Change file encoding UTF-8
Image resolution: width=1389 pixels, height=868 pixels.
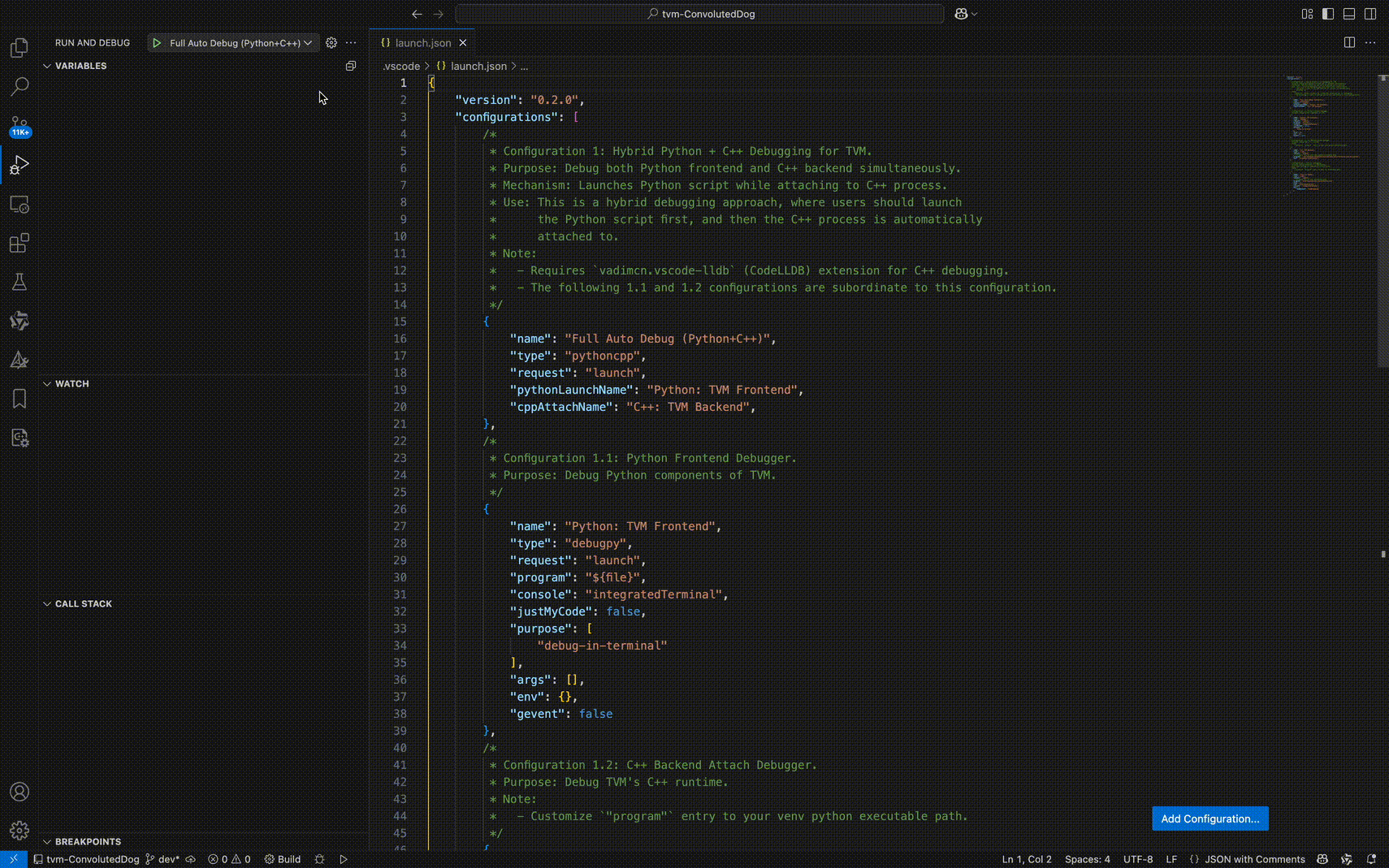coord(1138,859)
